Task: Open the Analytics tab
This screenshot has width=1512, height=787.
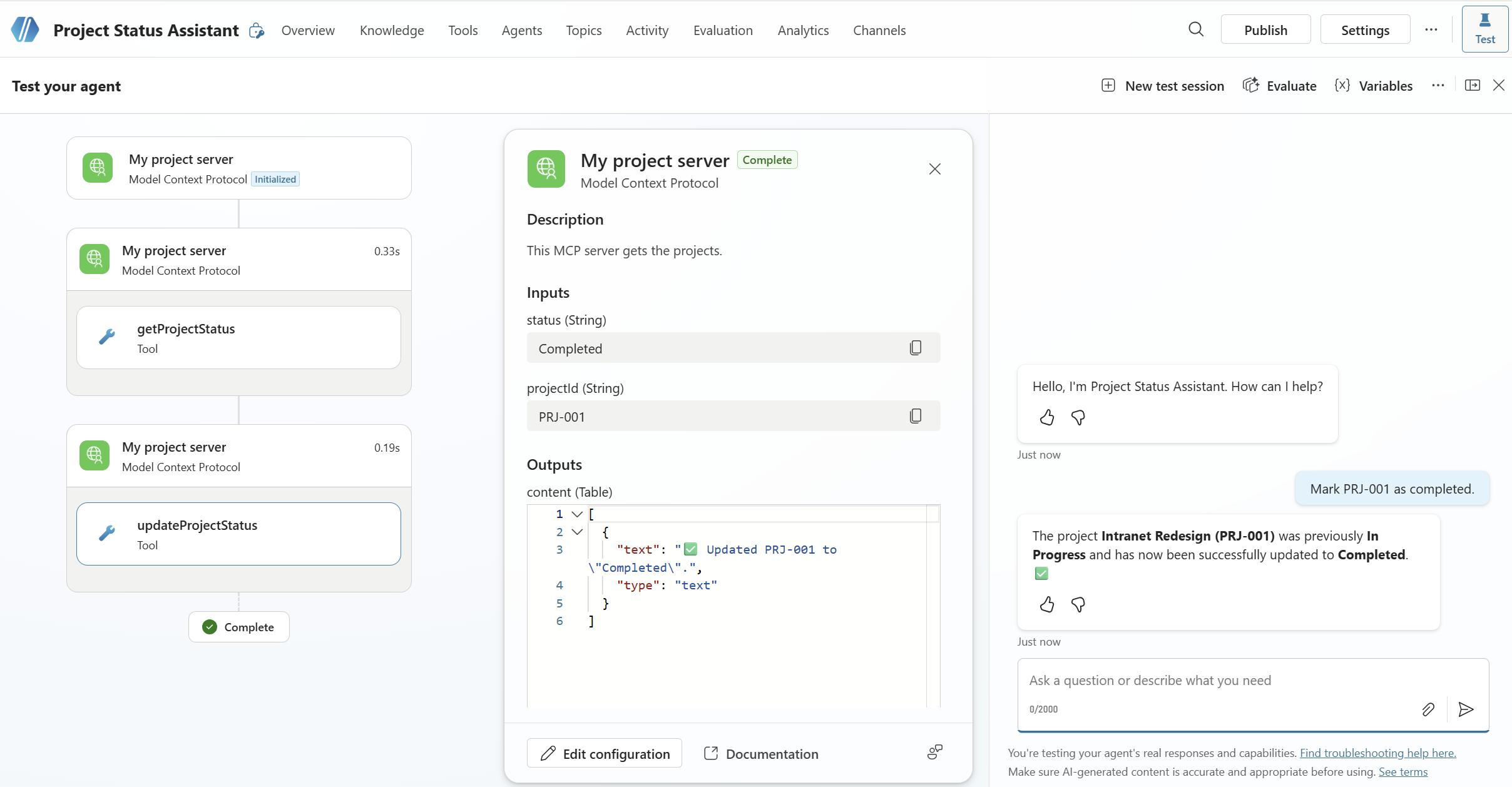Action: tap(803, 30)
